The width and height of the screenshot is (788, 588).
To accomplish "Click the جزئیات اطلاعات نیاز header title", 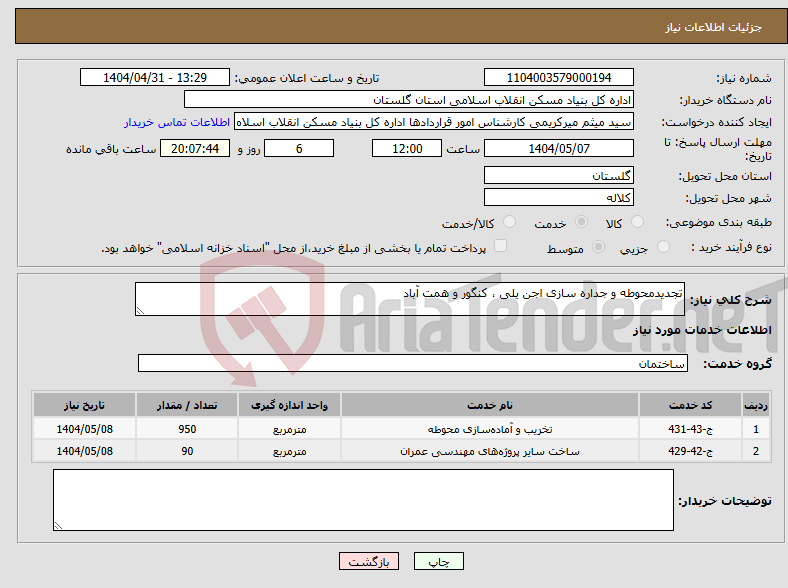I will pos(714,27).
